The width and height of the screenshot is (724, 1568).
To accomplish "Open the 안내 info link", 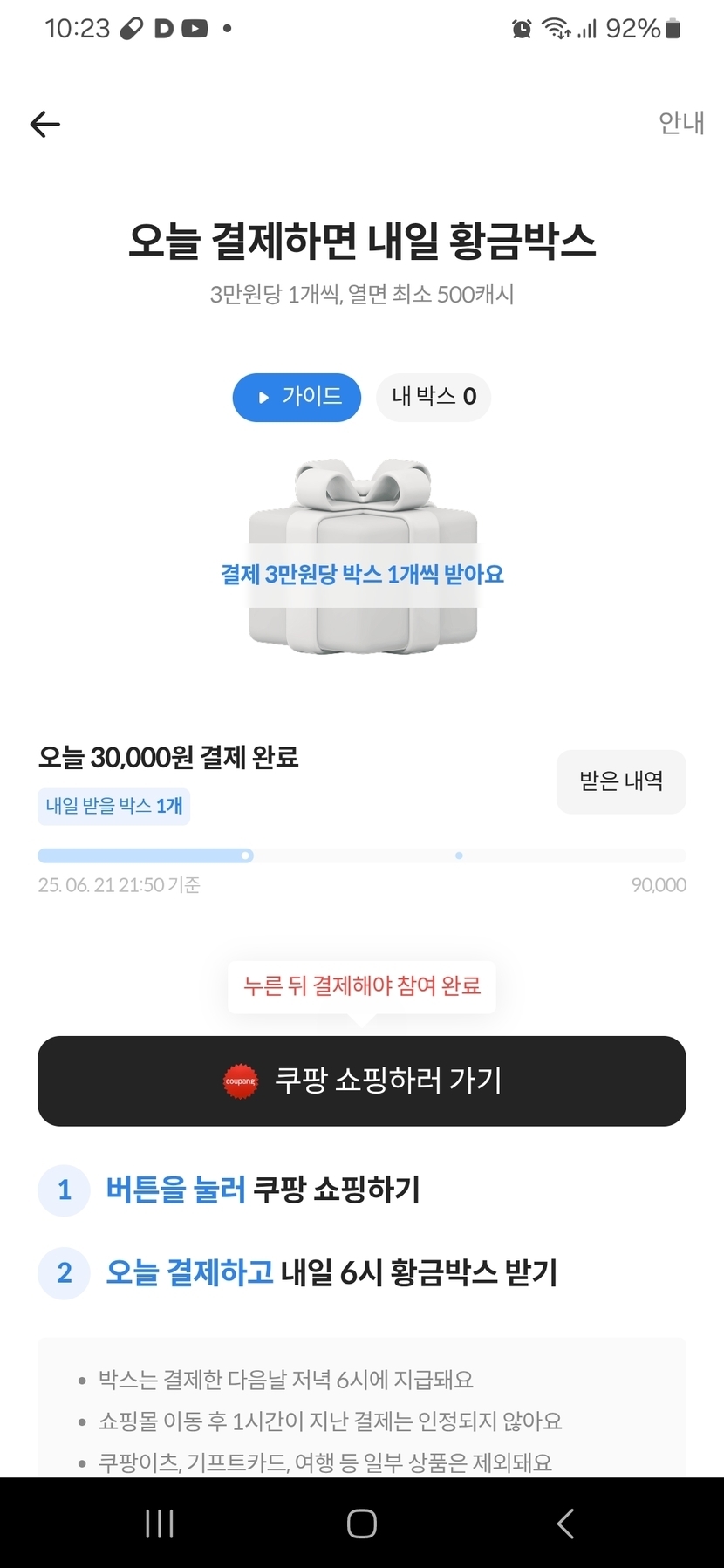I will (681, 123).
